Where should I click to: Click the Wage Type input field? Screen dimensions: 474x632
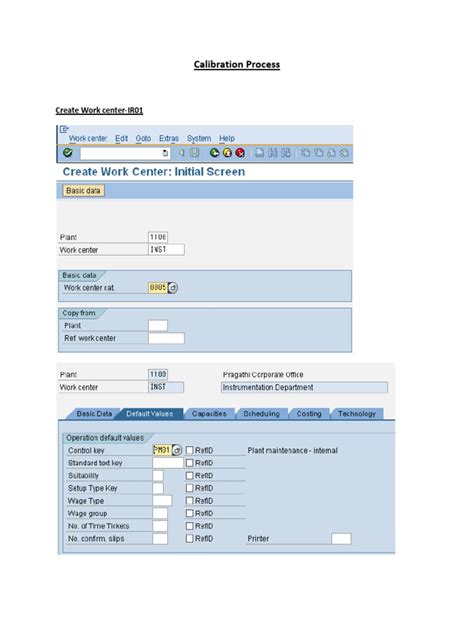coord(162,501)
